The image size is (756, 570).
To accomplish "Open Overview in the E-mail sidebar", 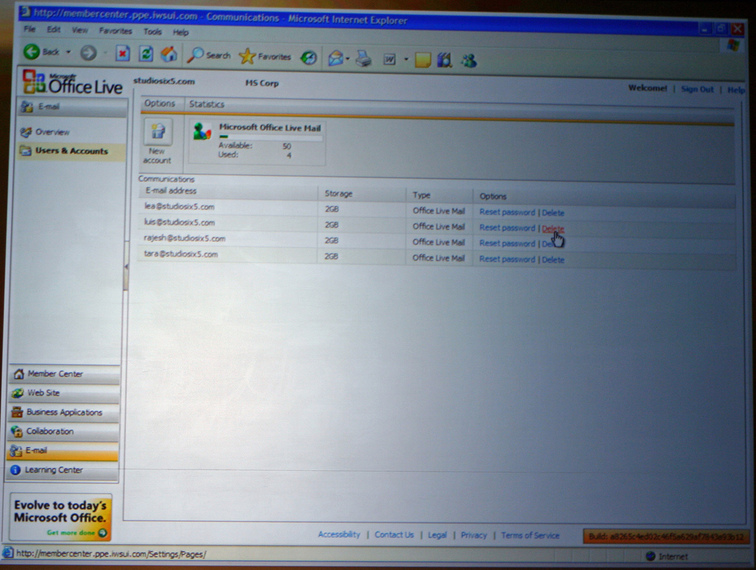I will coord(52,132).
